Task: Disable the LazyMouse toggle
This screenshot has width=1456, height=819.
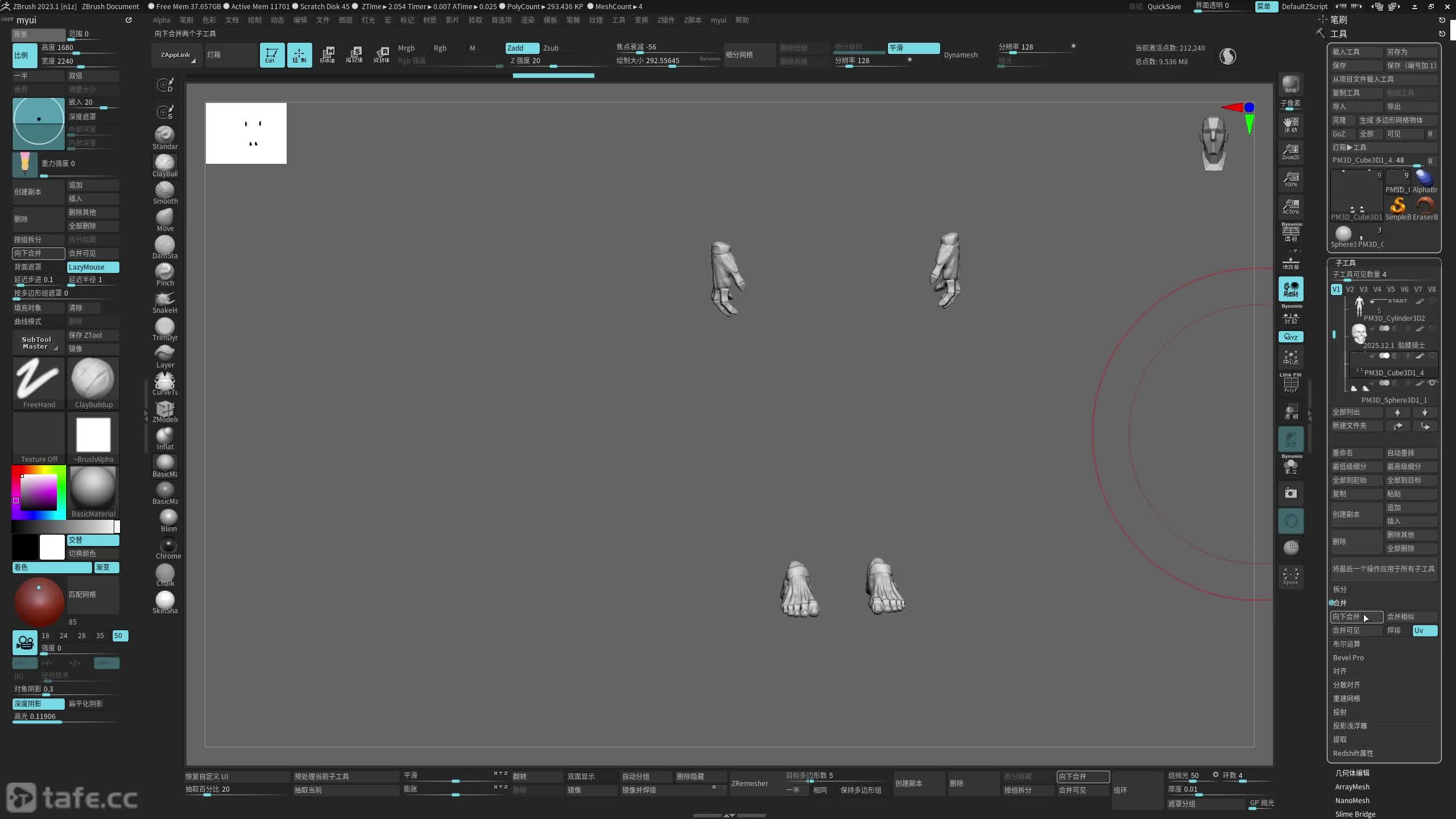Action: 93,267
